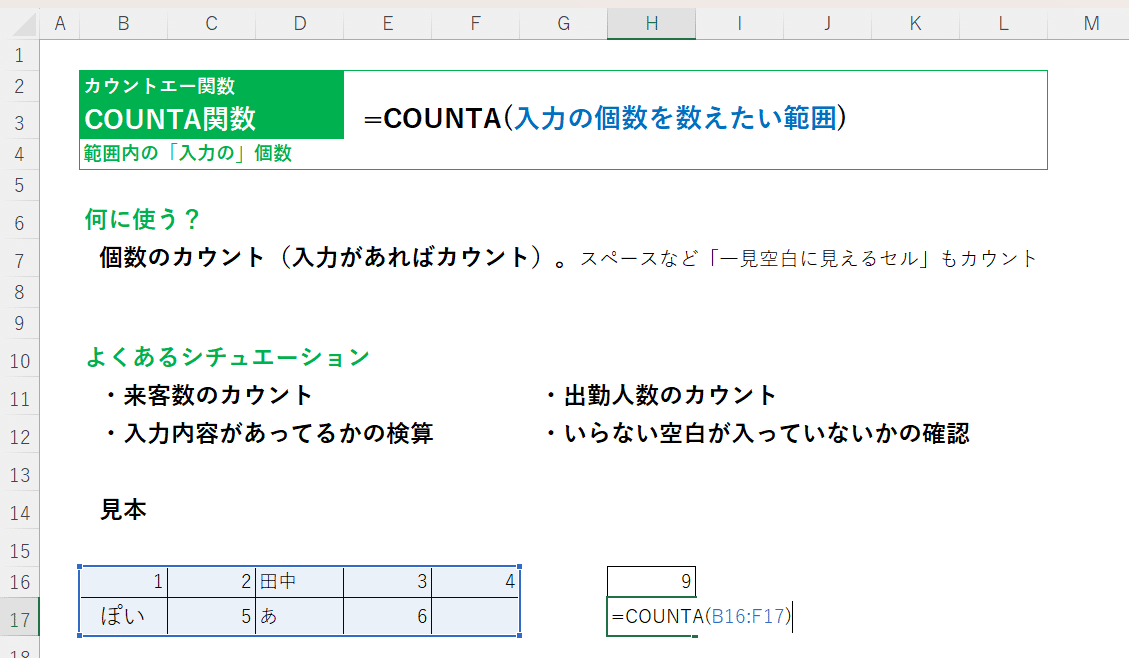Viewport: 1129px width, 658px height.
Task: Select column K header
Action: pos(915,24)
